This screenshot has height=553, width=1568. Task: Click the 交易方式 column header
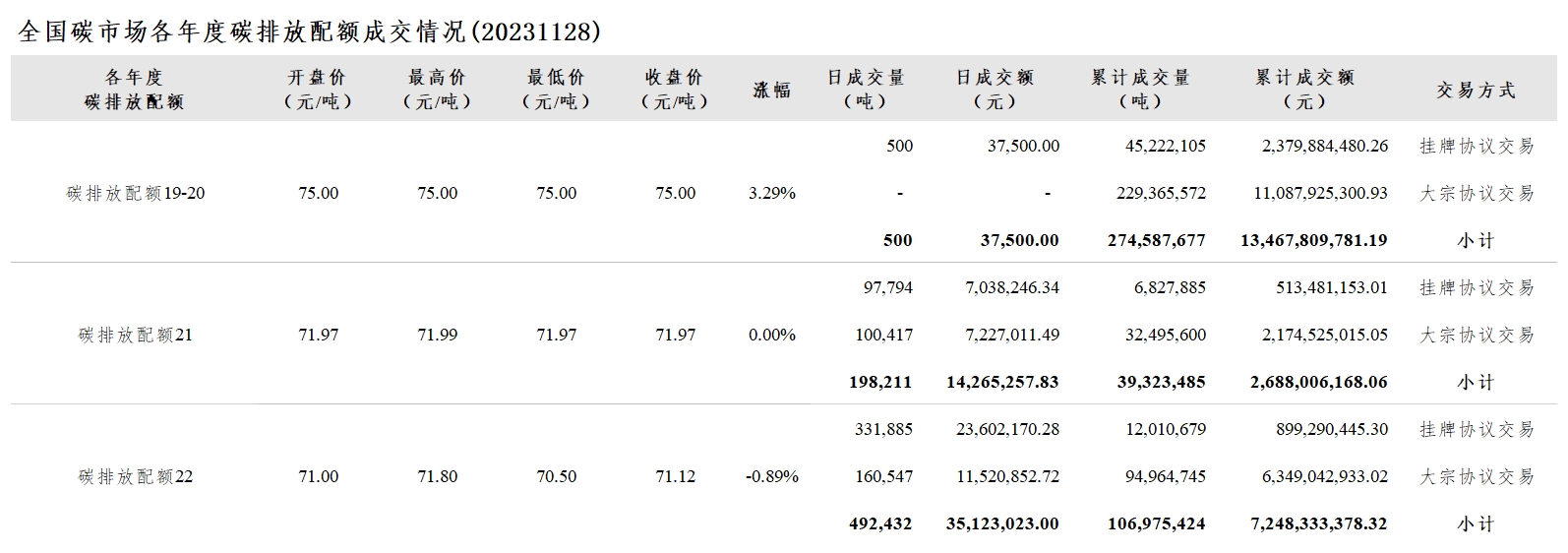pos(1476,90)
